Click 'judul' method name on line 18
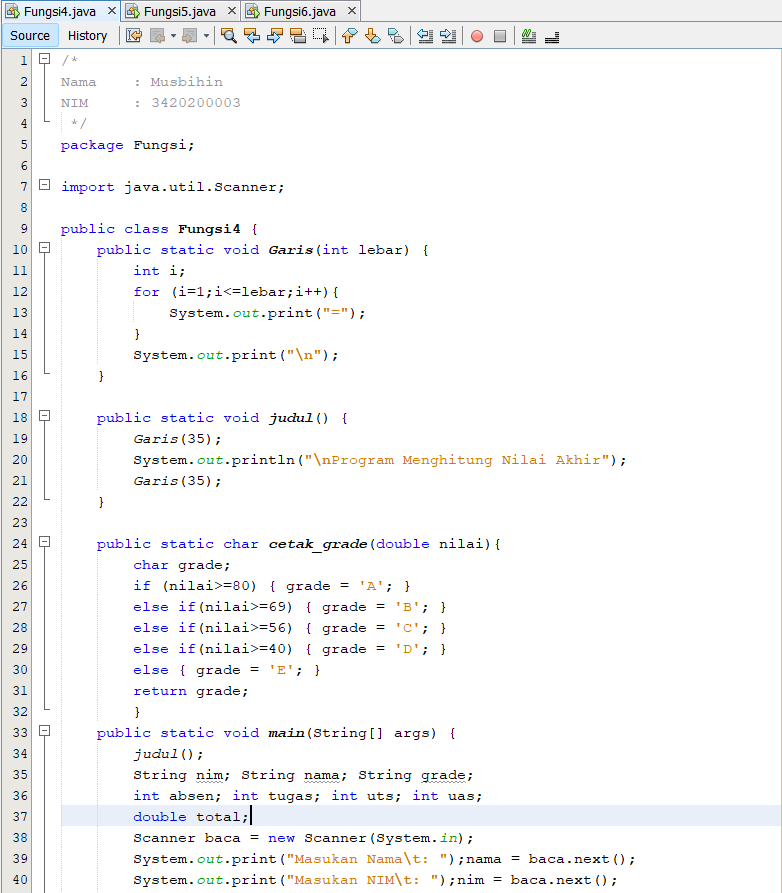This screenshot has height=893, width=782. [291, 419]
